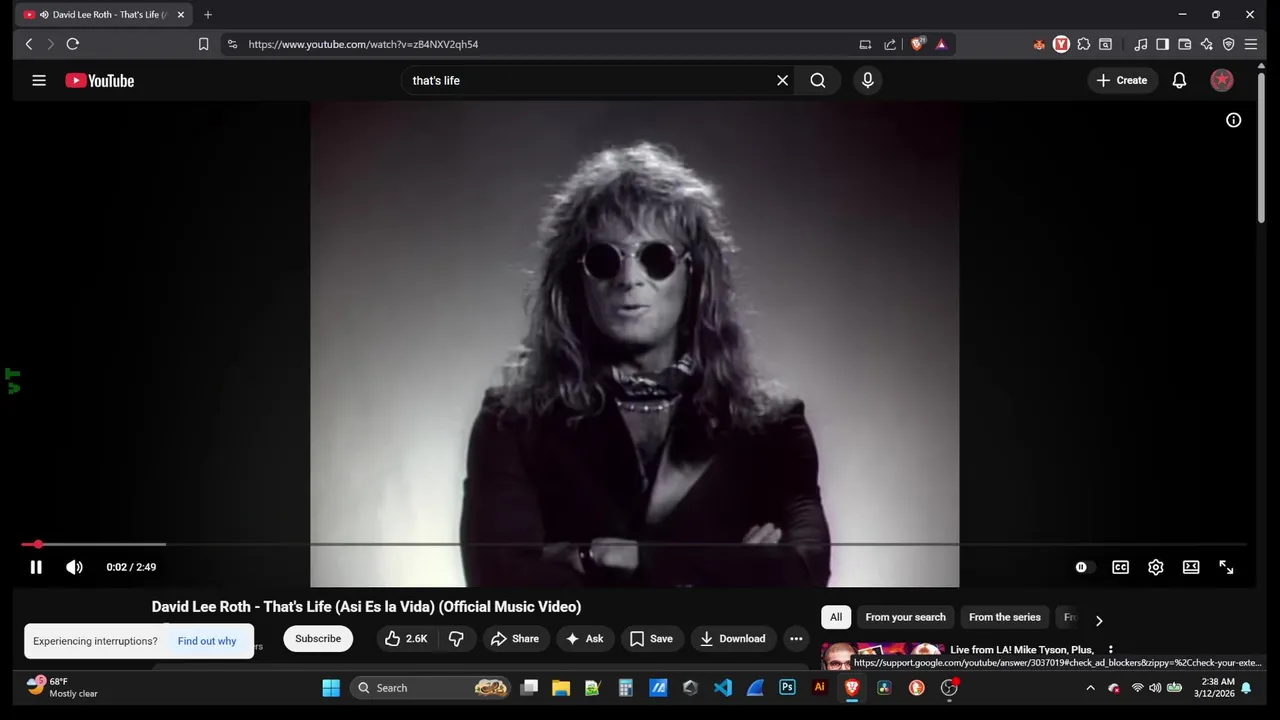The height and width of the screenshot is (720, 1280).
Task: Open the video info card icon
Action: [x=1234, y=120]
